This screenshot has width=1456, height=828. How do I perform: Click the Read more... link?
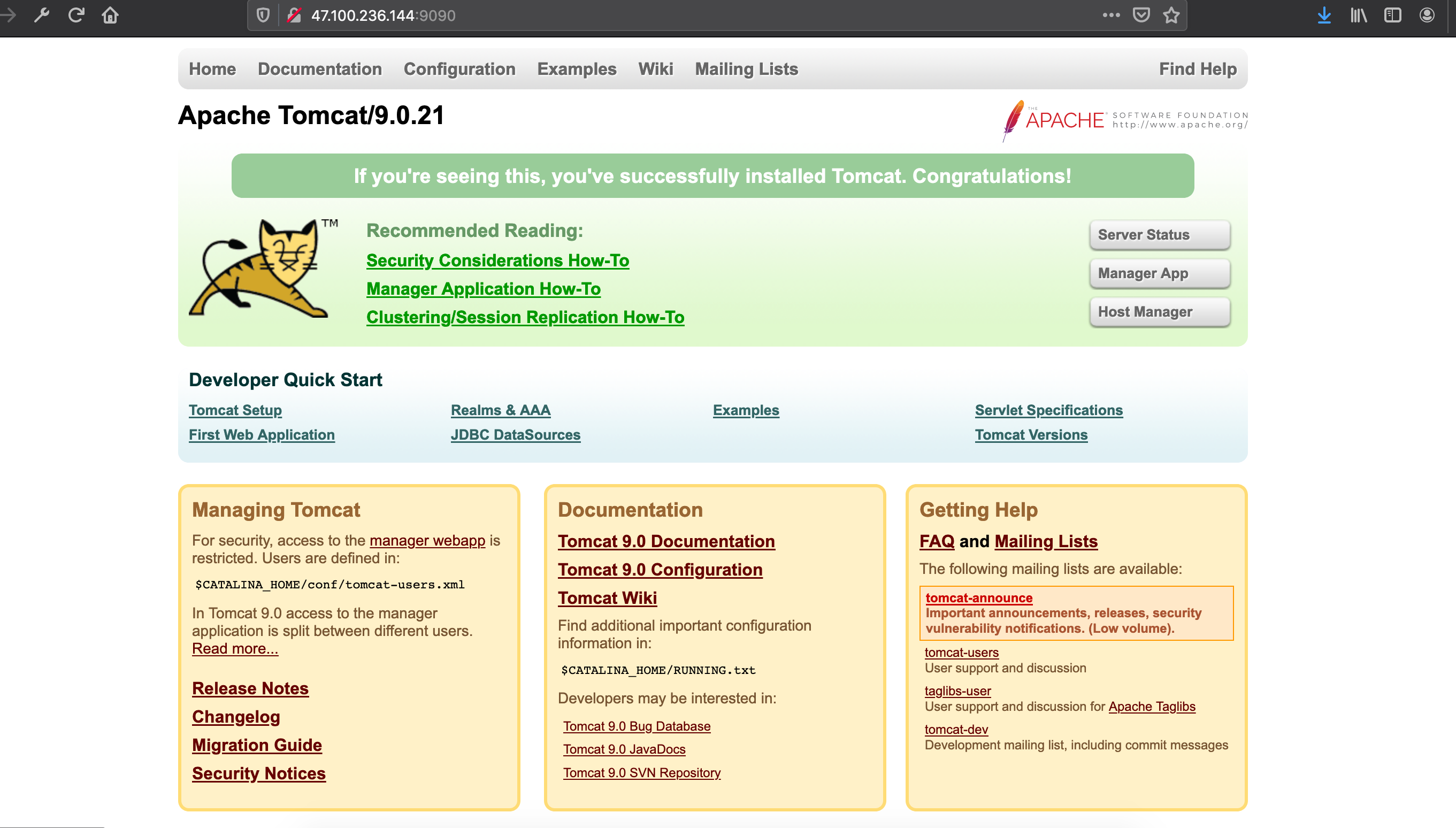click(x=235, y=648)
